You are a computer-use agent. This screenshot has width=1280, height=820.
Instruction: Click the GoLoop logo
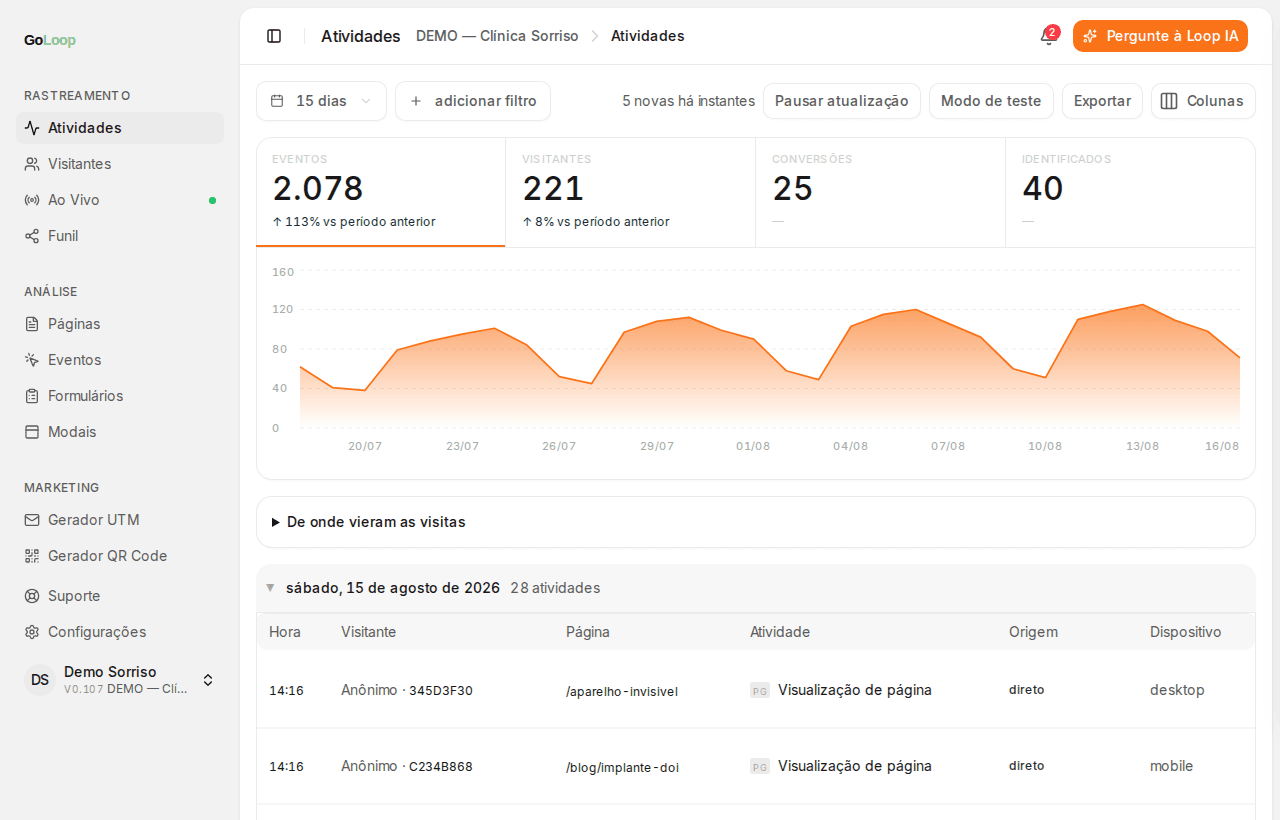pyautogui.click(x=50, y=40)
